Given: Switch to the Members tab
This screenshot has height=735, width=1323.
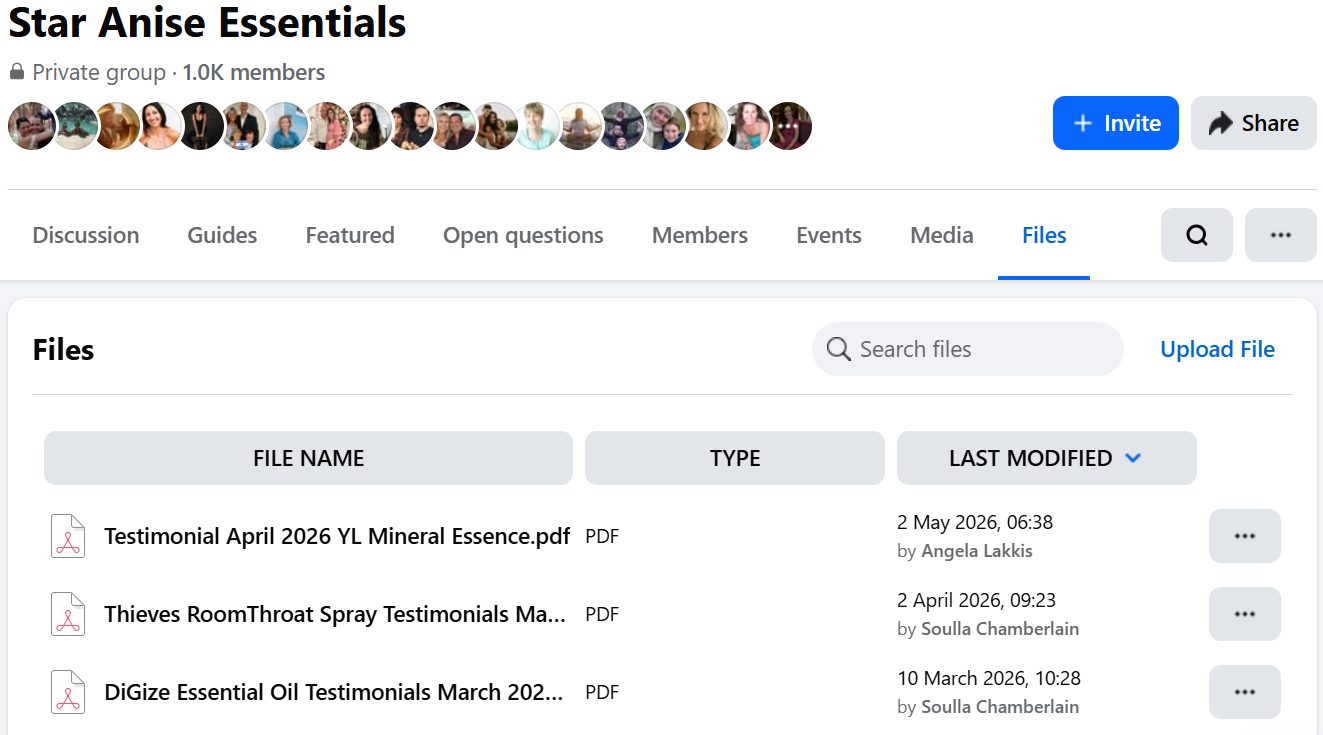Looking at the screenshot, I should point(700,235).
